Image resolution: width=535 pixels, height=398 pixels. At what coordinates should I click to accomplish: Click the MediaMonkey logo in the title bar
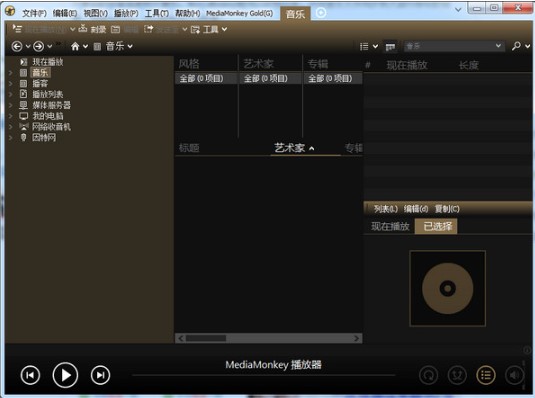(x=10, y=11)
